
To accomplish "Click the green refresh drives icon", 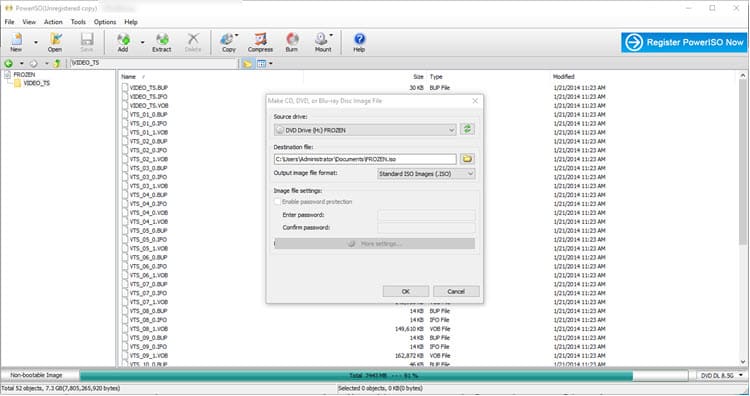I will (467, 129).
